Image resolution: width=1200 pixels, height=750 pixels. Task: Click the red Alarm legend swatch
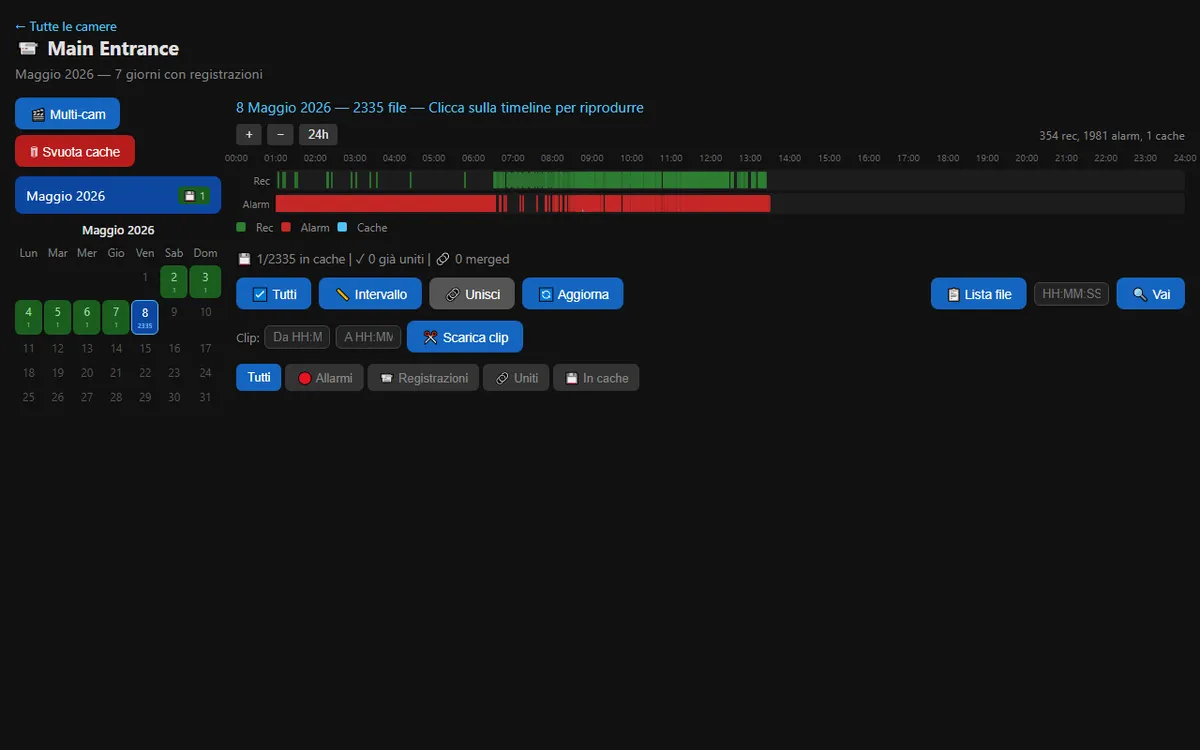pyautogui.click(x=286, y=227)
